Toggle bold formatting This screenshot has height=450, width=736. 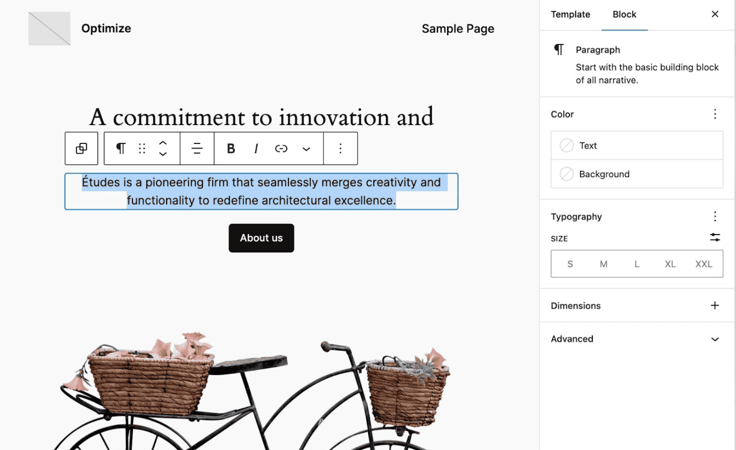[230, 148]
